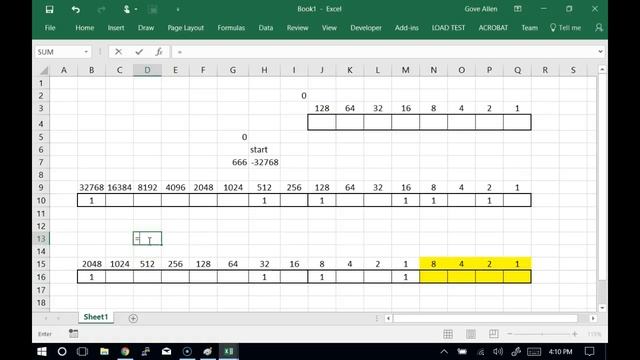Select column D header
640x360 pixels.
point(147,70)
